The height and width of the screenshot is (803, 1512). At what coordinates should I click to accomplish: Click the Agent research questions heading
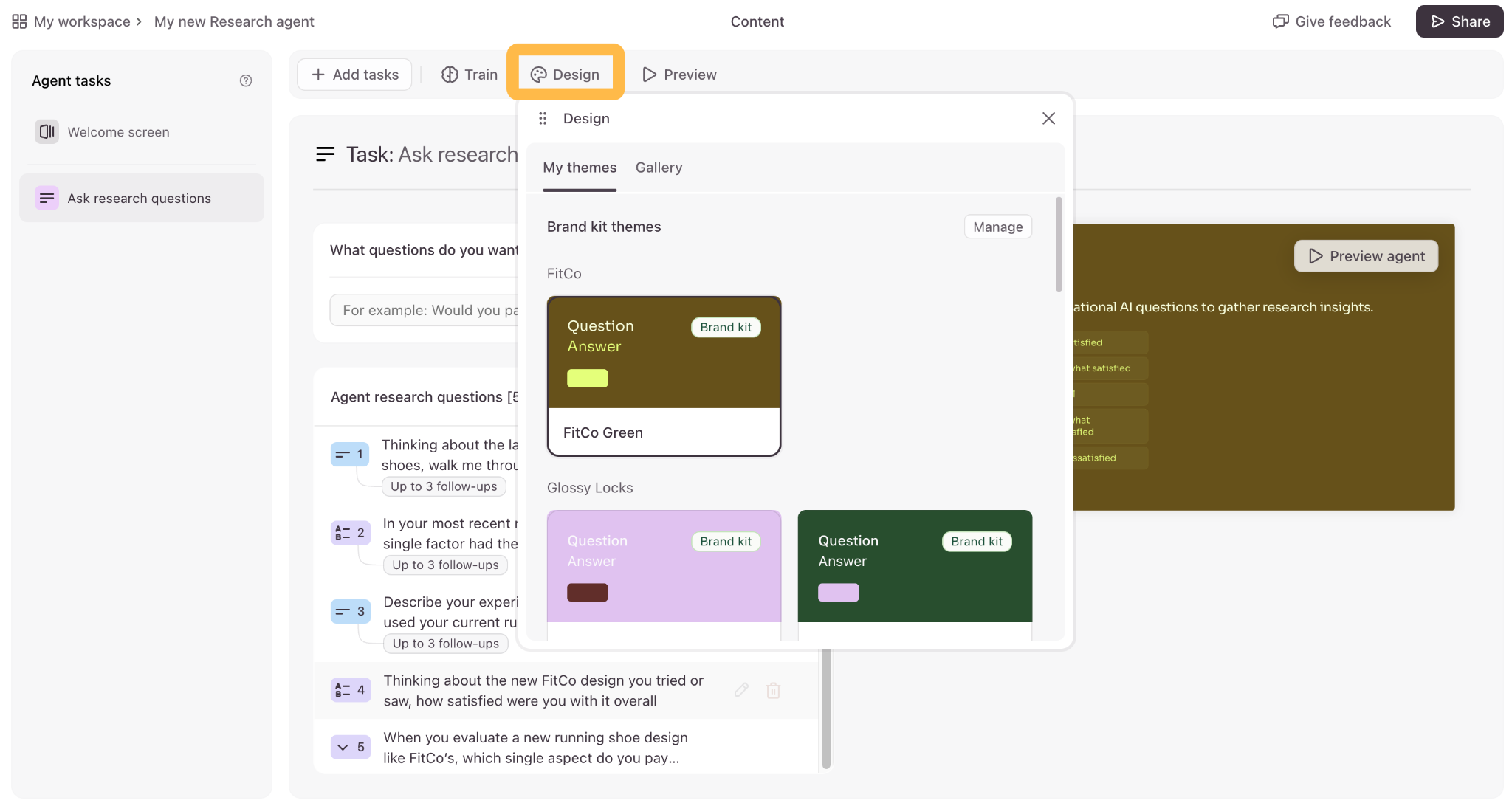425,397
